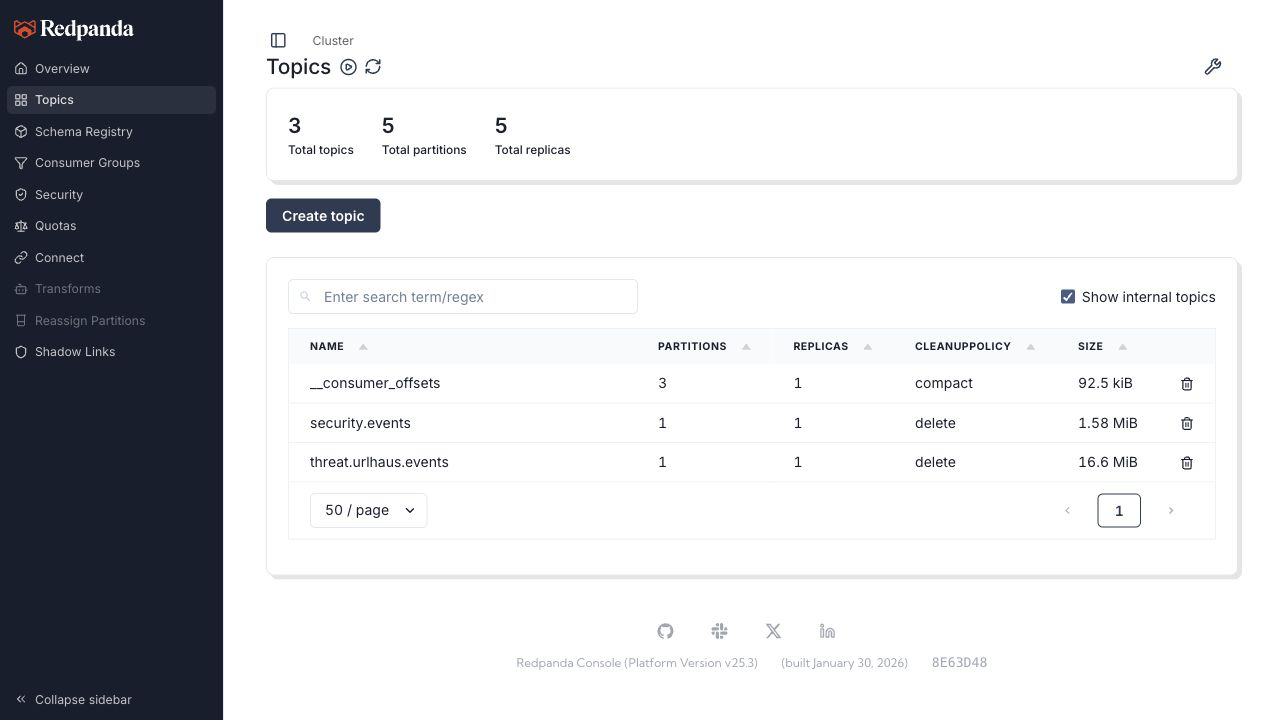
Task: Focus the search term/regex field
Action: 463,297
